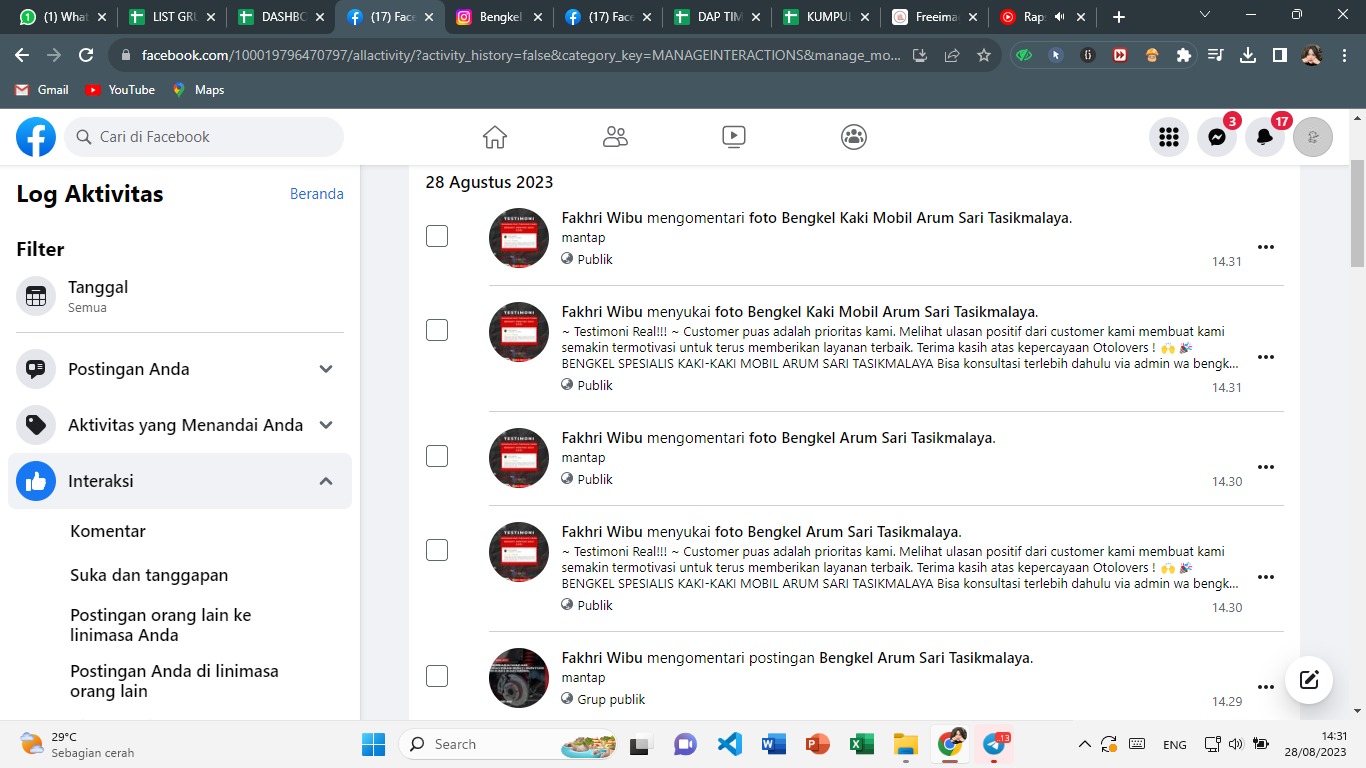The image size is (1366, 768).
Task: Open Messenger with 3 unread
Action: [1217, 137]
